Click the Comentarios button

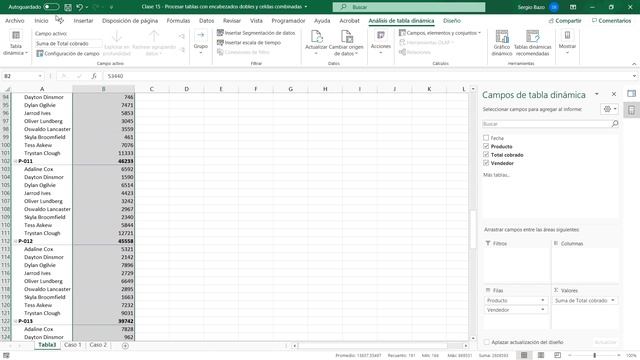[x=611, y=20]
